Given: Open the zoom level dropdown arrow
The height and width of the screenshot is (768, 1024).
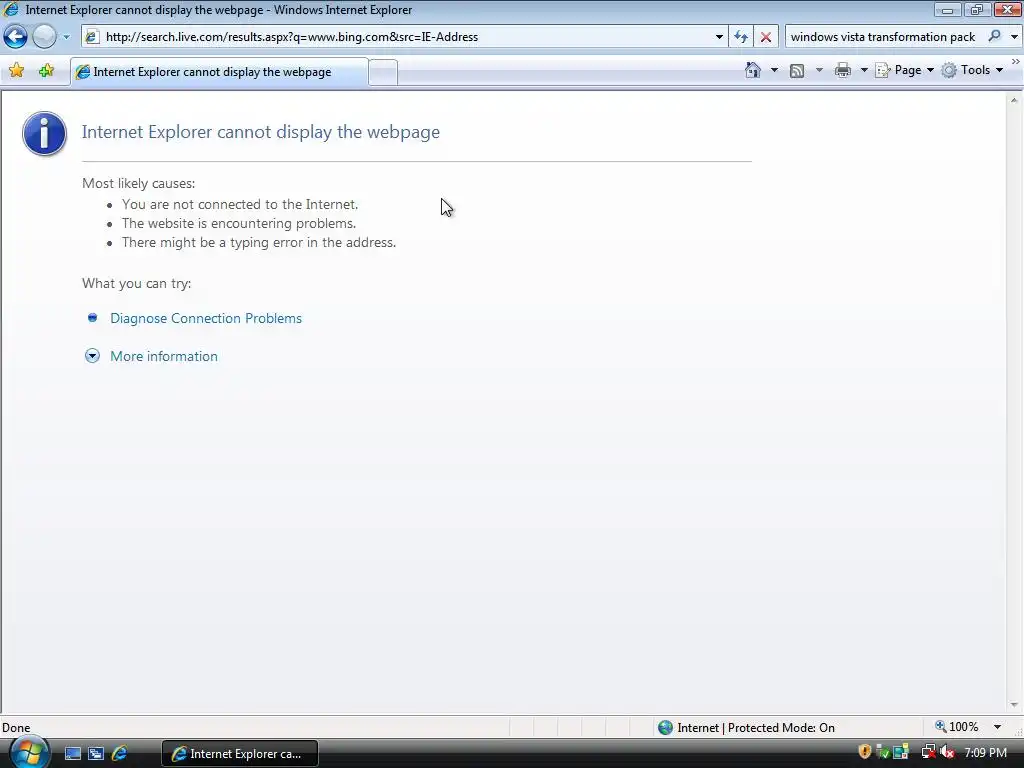Looking at the screenshot, I should (x=997, y=727).
